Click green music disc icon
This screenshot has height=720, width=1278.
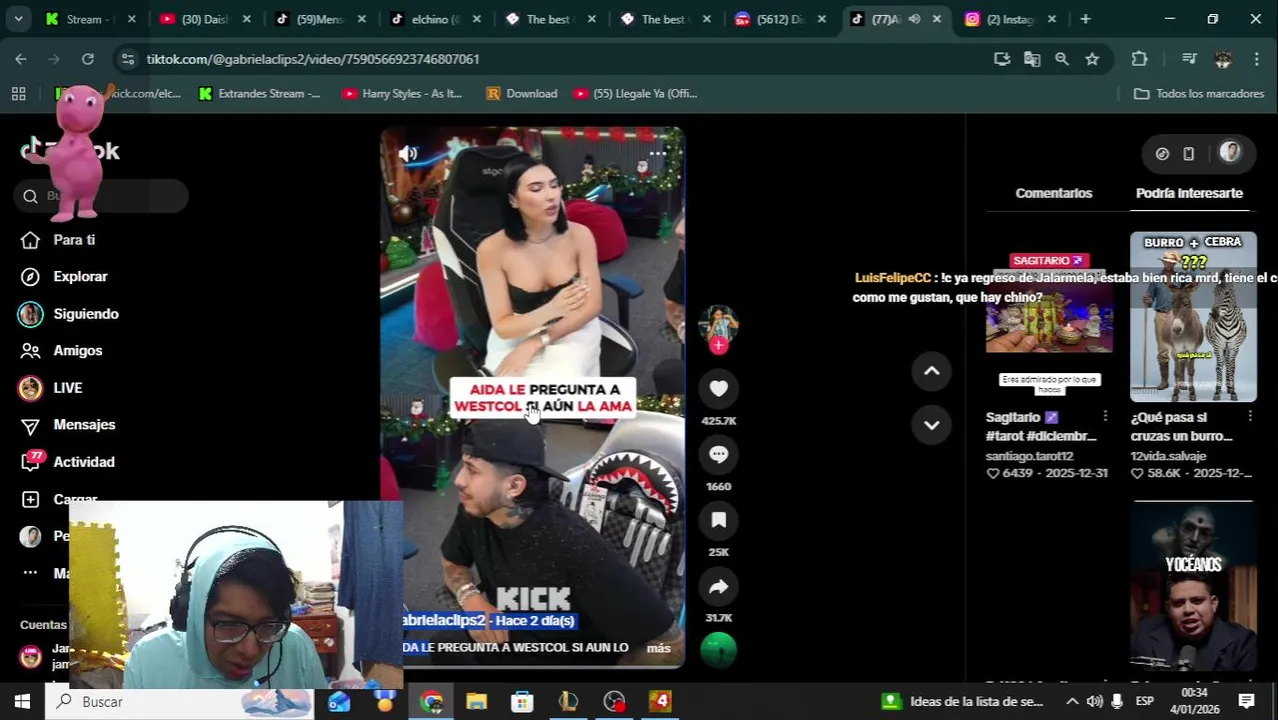tap(718, 650)
